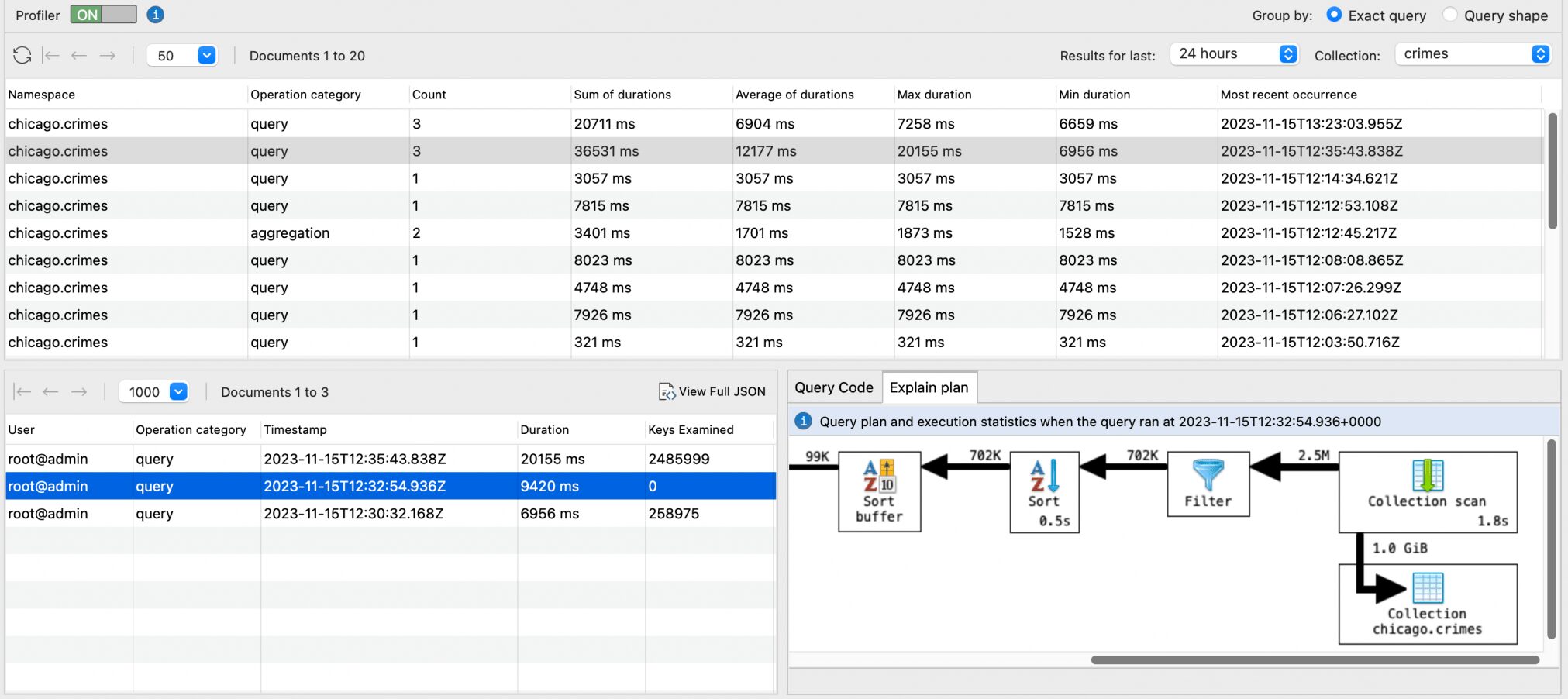Switch to the Explain plan tab
The image size is (1568, 699).
(x=929, y=387)
